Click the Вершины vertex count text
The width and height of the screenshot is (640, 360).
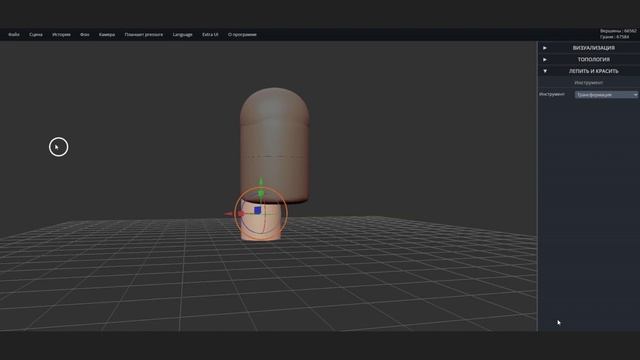[x=618, y=31]
